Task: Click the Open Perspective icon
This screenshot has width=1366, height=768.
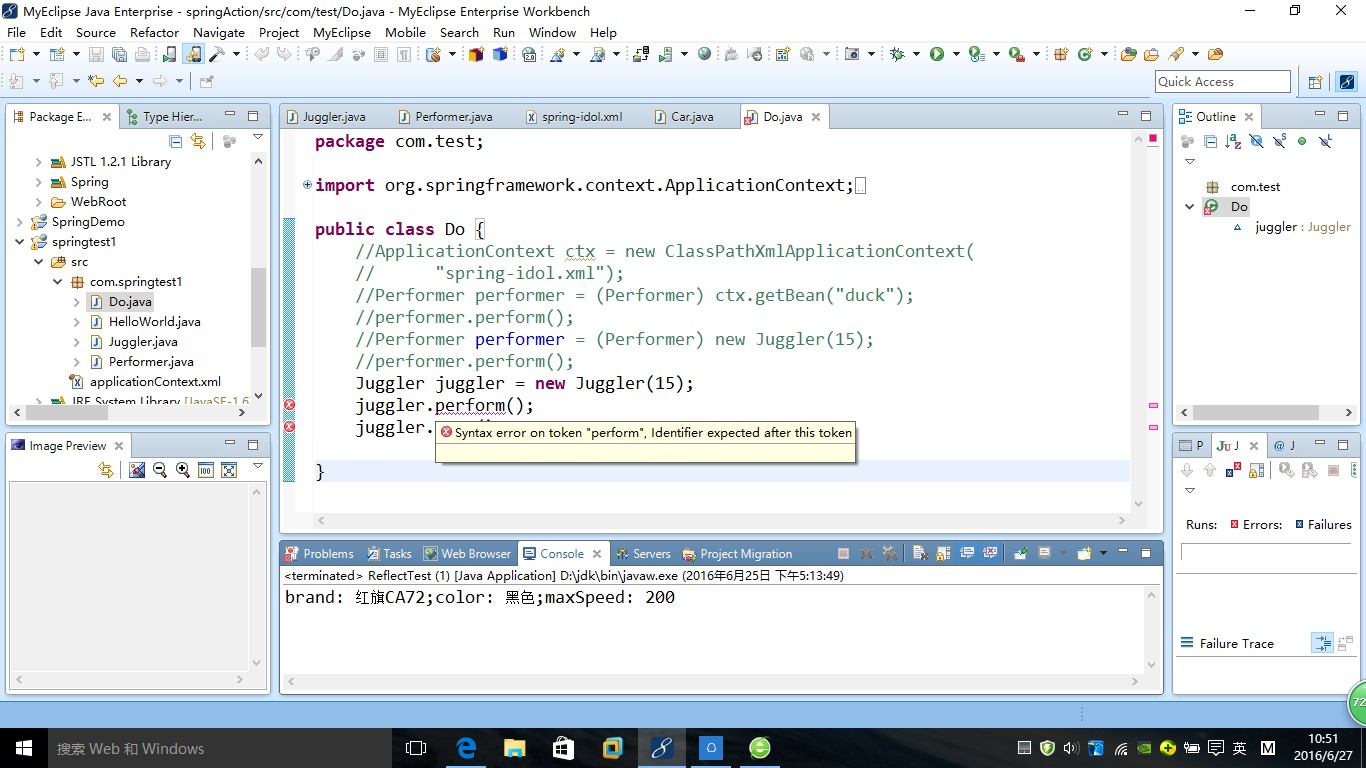Action: tap(1315, 82)
